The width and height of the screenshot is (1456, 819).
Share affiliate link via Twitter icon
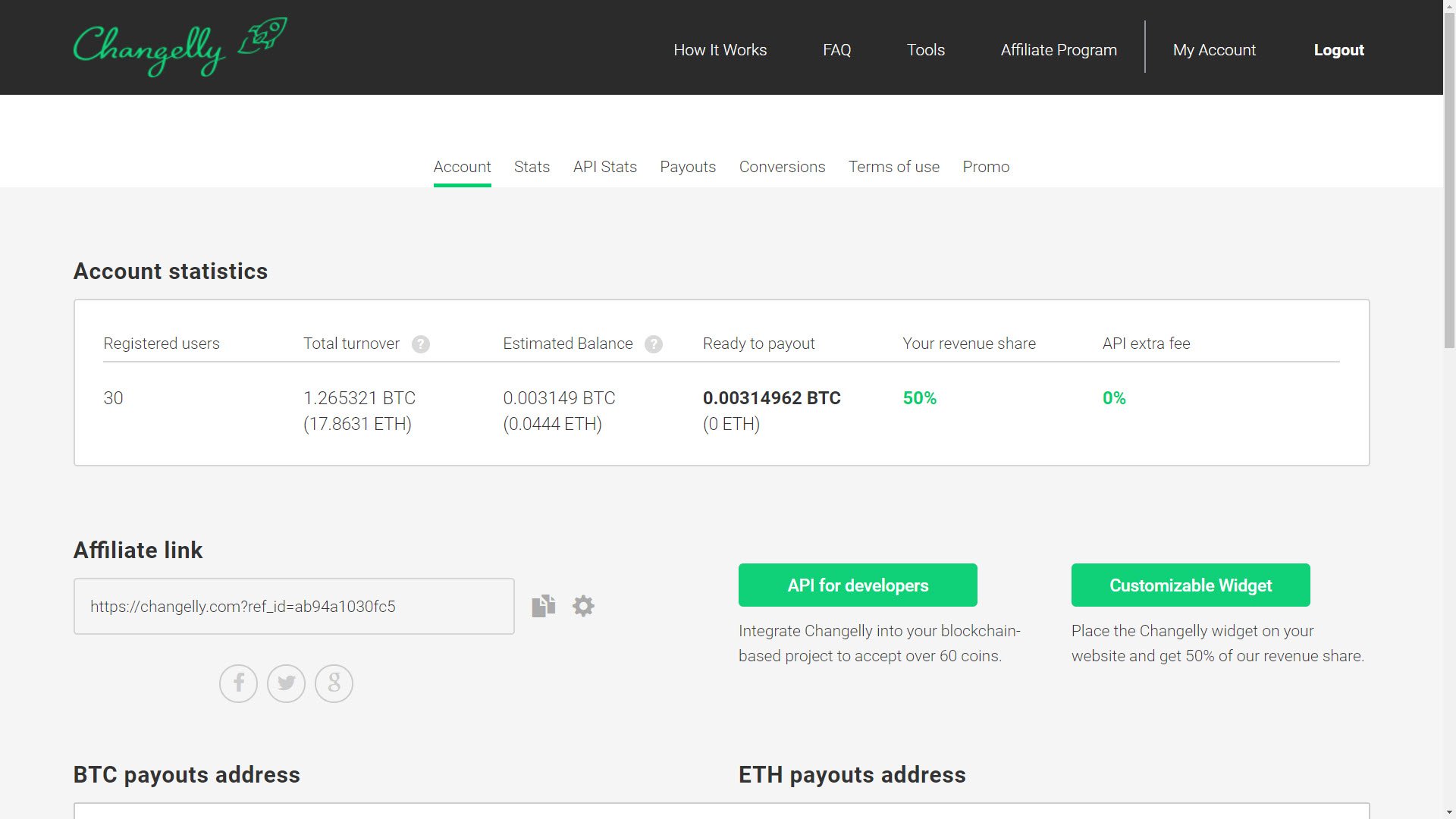pyautogui.click(x=286, y=683)
